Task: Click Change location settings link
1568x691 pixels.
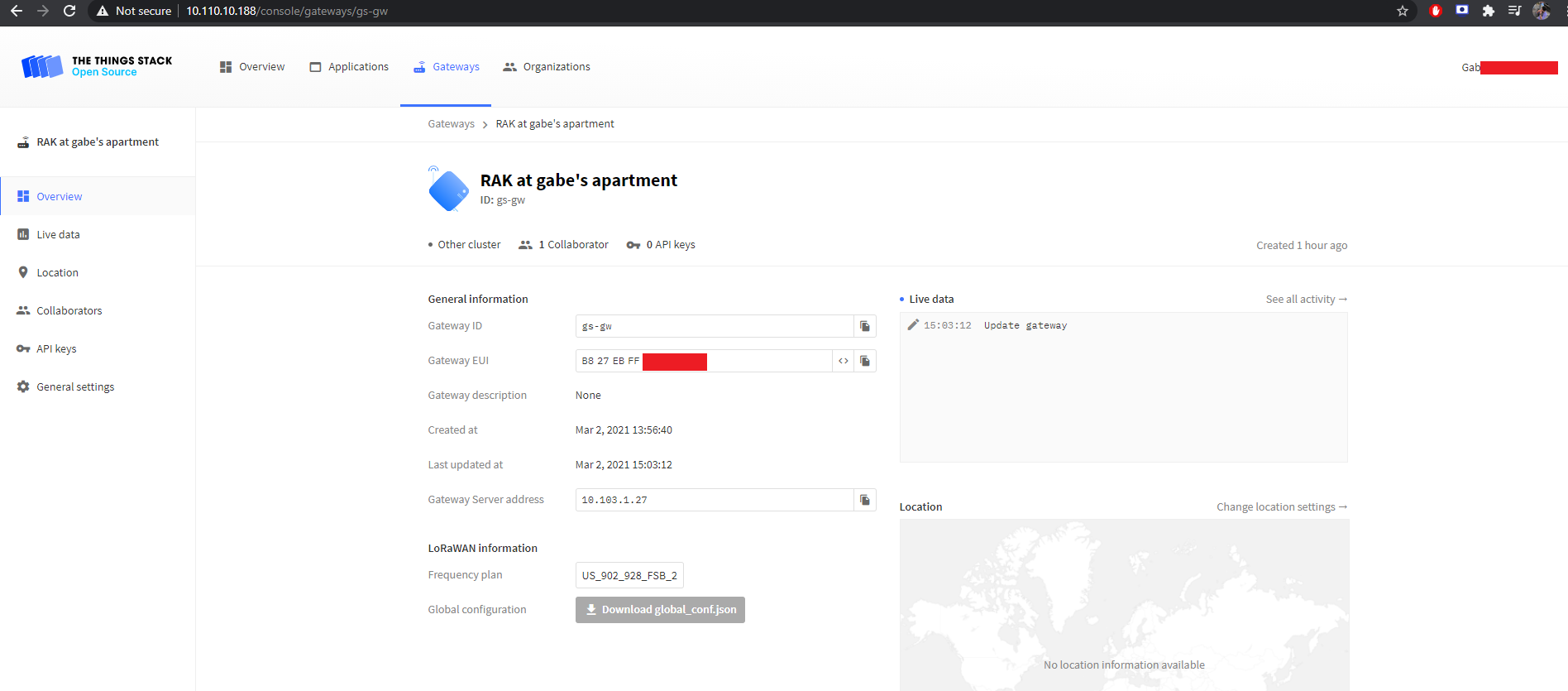Action: tap(1282, 507)
